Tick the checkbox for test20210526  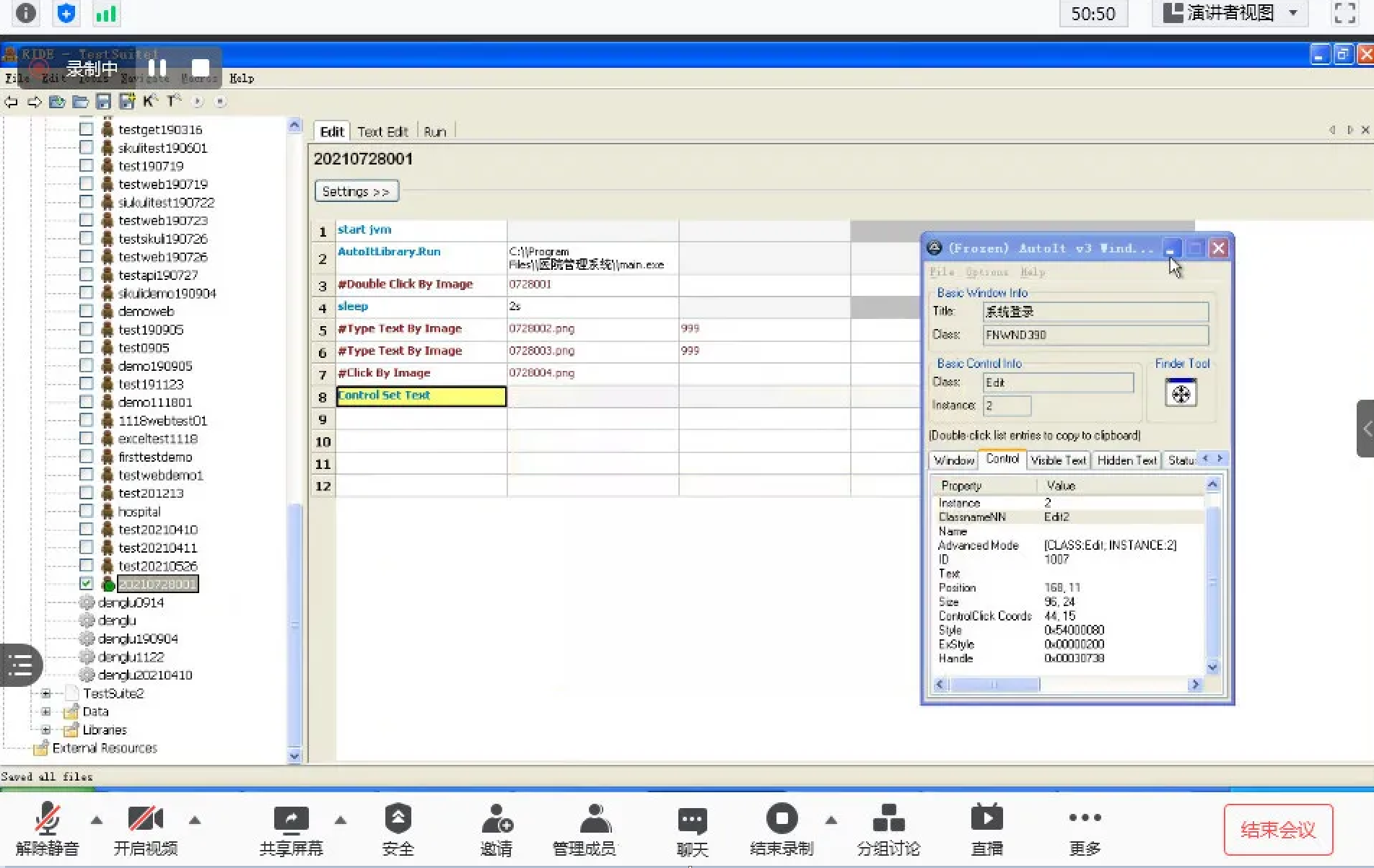[86, 565]
